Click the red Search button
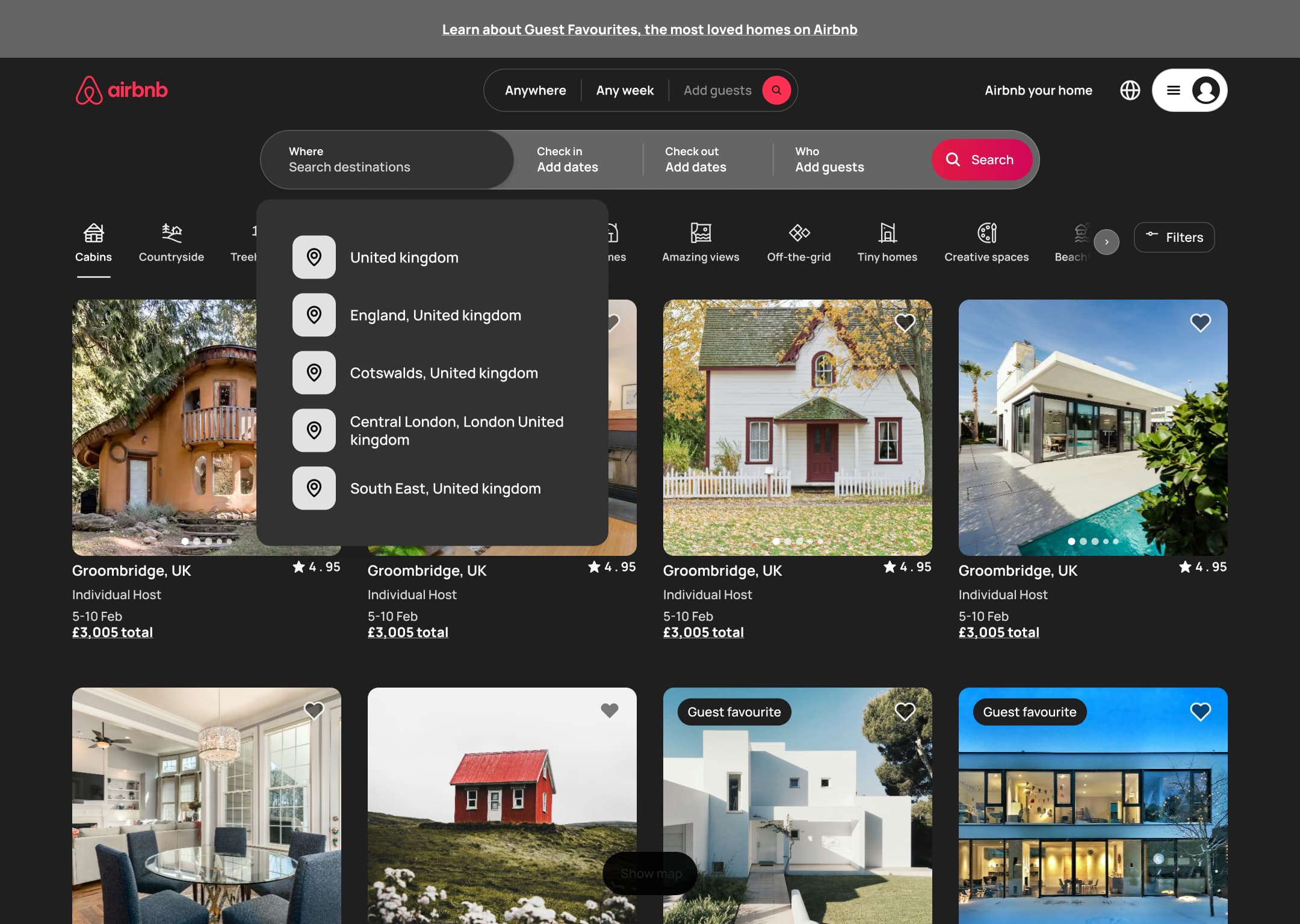 pyautogui.click(x=982, y=159)
